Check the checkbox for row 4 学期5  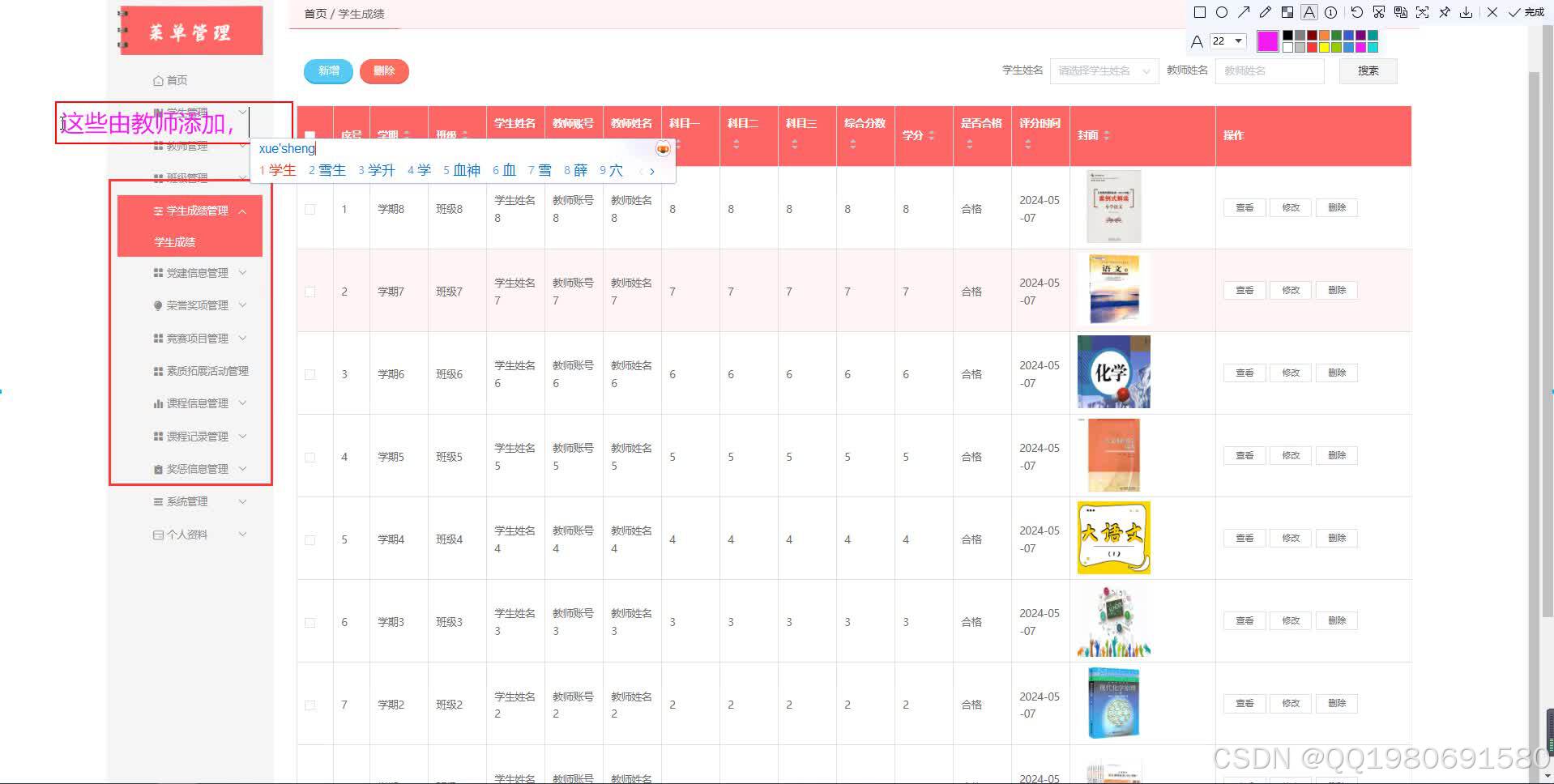tap(310, 457)
